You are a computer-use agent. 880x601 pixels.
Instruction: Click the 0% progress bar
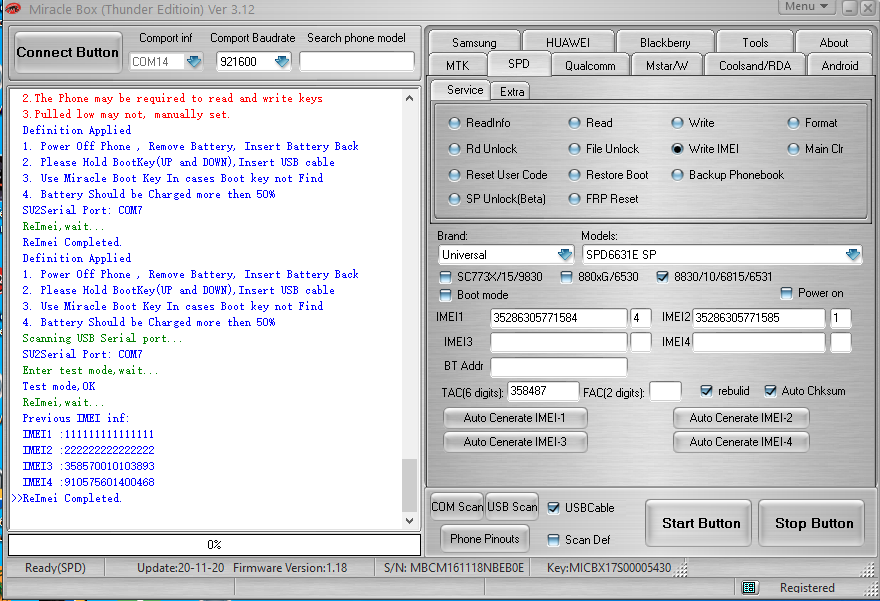click(214, 545)
